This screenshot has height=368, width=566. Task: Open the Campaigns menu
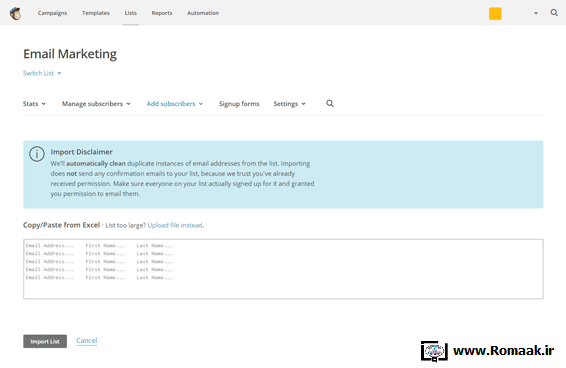point(52,13)
